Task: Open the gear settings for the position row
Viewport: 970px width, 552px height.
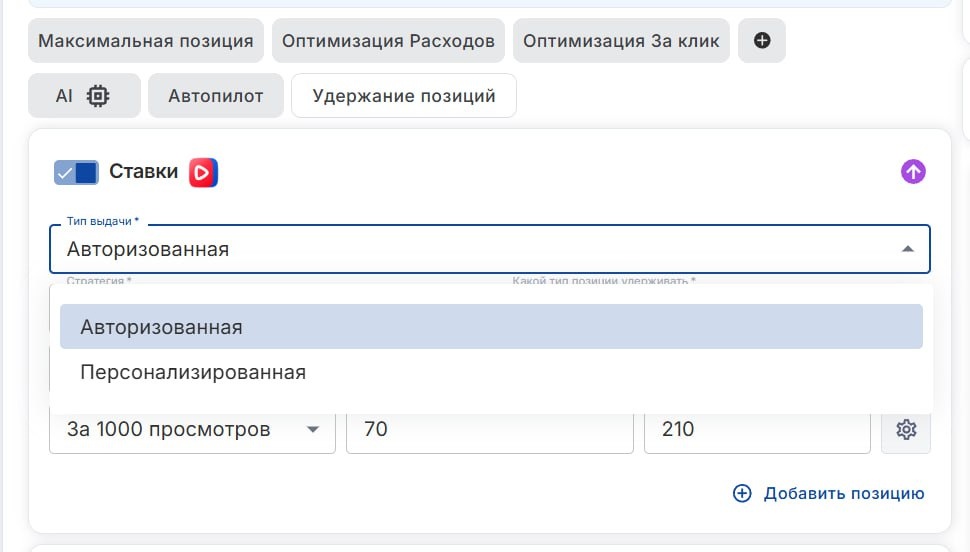Action: (x=906, y=429)
